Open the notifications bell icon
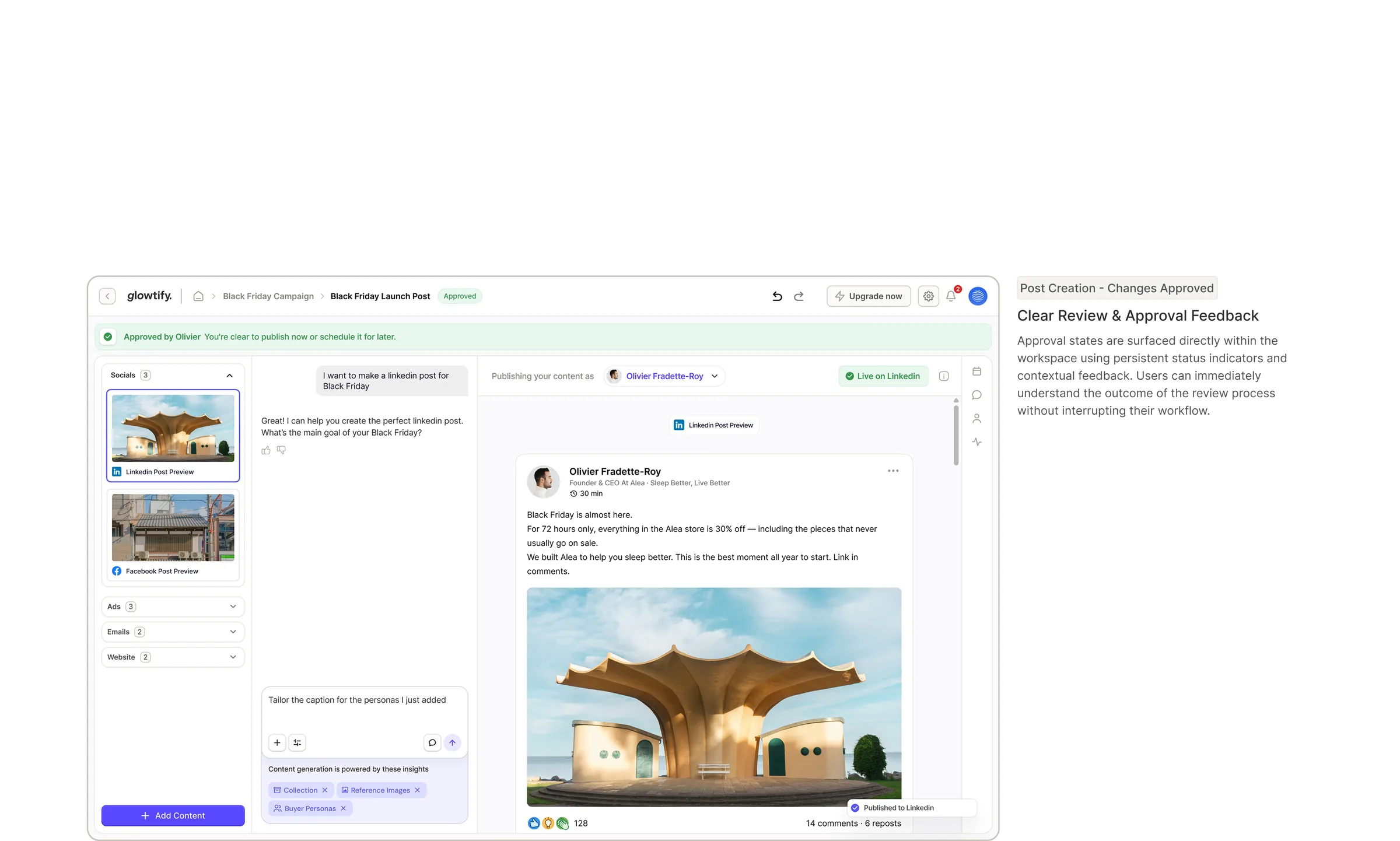 [x=951, y=296]
